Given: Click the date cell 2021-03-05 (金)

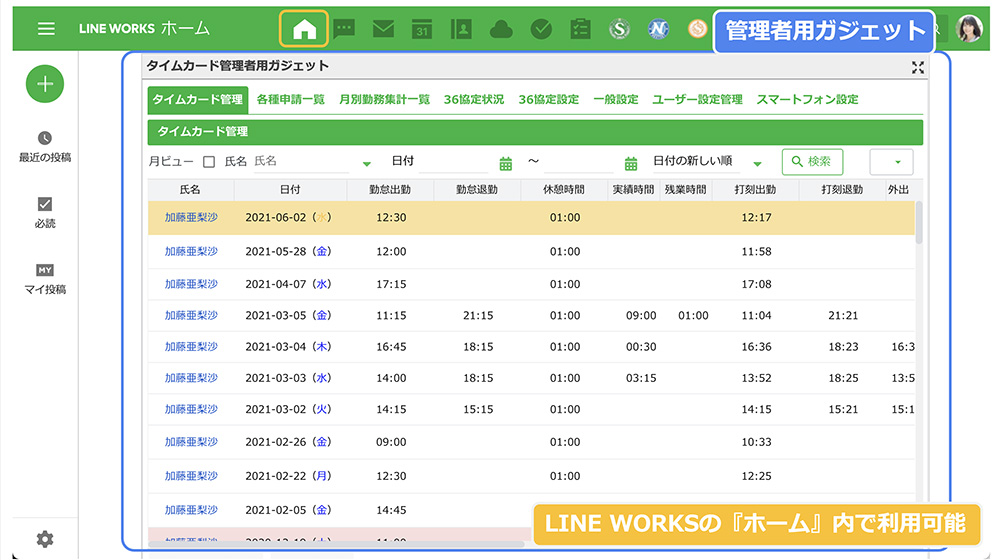Looking at the screenshot, I should point(288,315).
